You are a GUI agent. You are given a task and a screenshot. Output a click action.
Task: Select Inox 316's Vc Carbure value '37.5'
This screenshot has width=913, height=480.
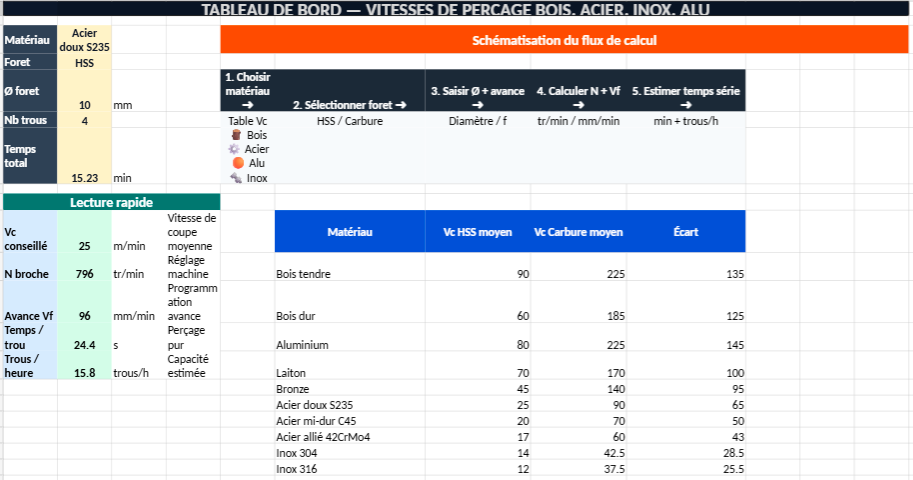coord(578,468)
